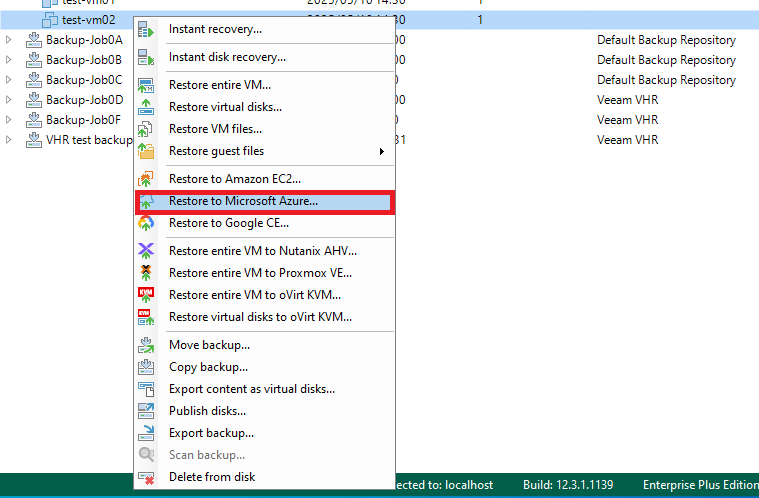Click the Publish disks icon
This screenshot has width=759, height=498.
[146, 411]
